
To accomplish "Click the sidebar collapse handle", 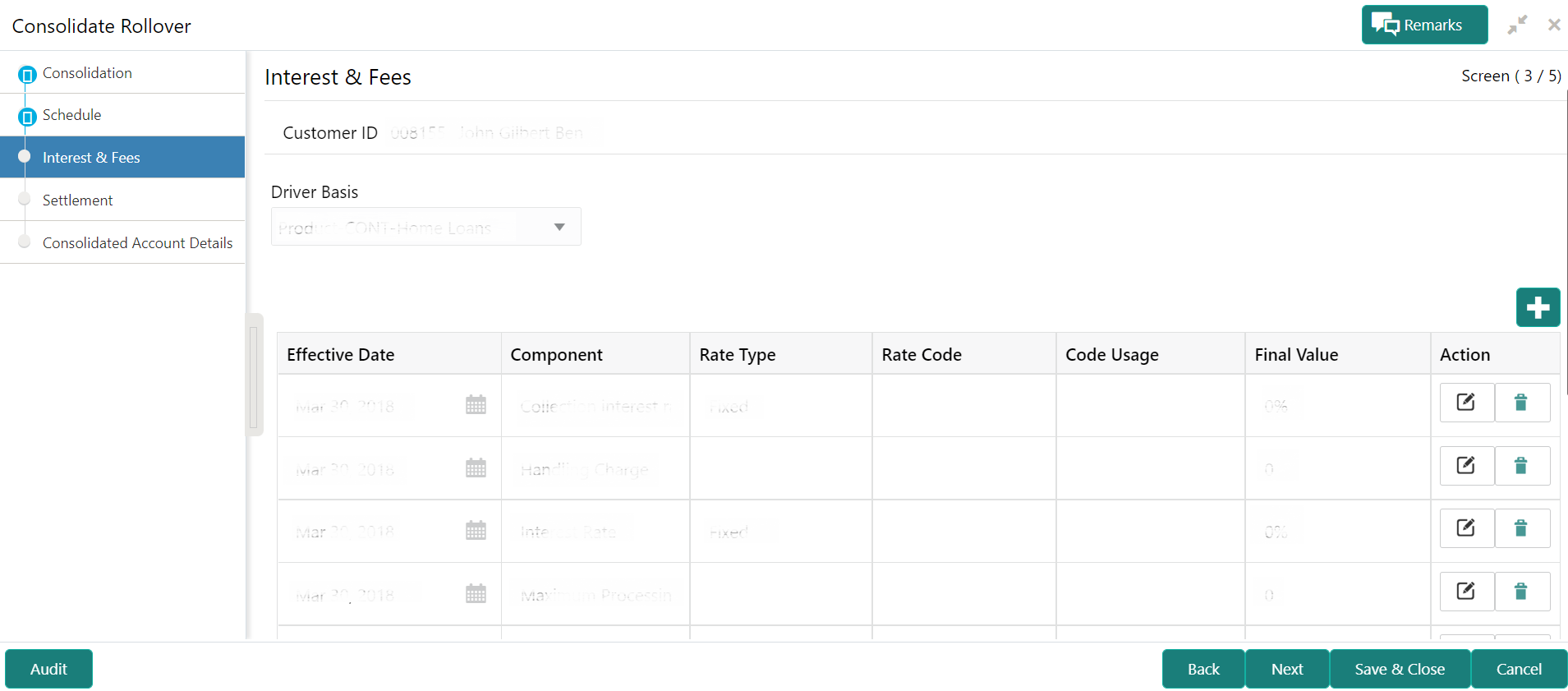I will point(254,374).
